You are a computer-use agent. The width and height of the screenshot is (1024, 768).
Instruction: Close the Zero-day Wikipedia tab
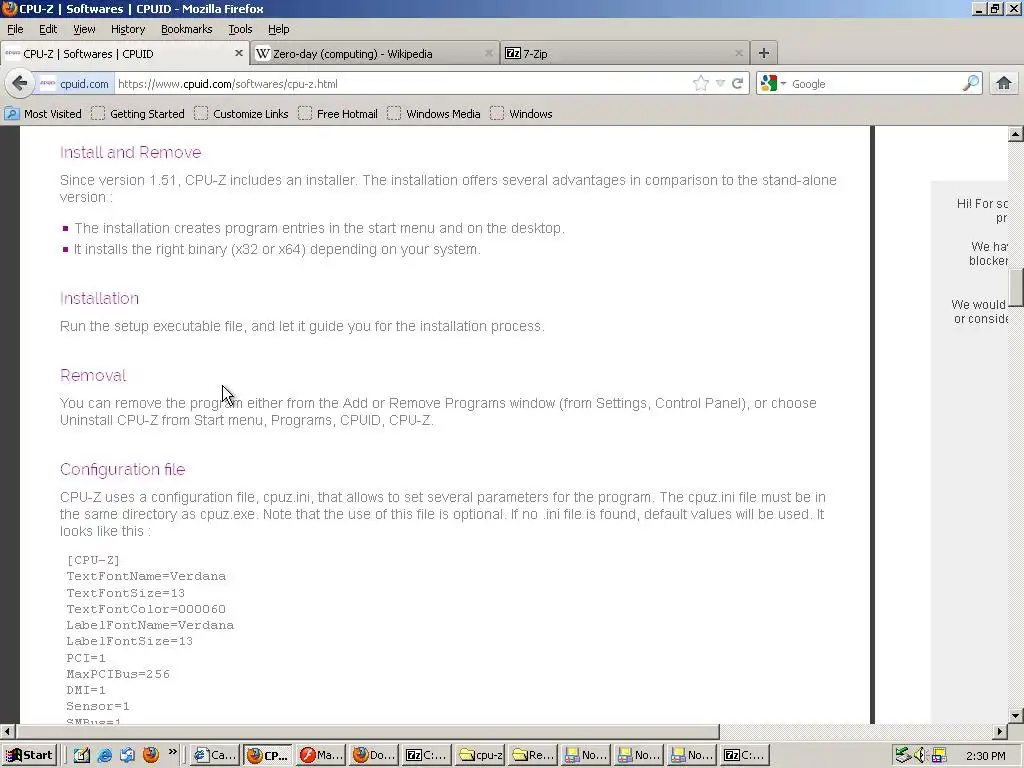(x=488, y=53)
